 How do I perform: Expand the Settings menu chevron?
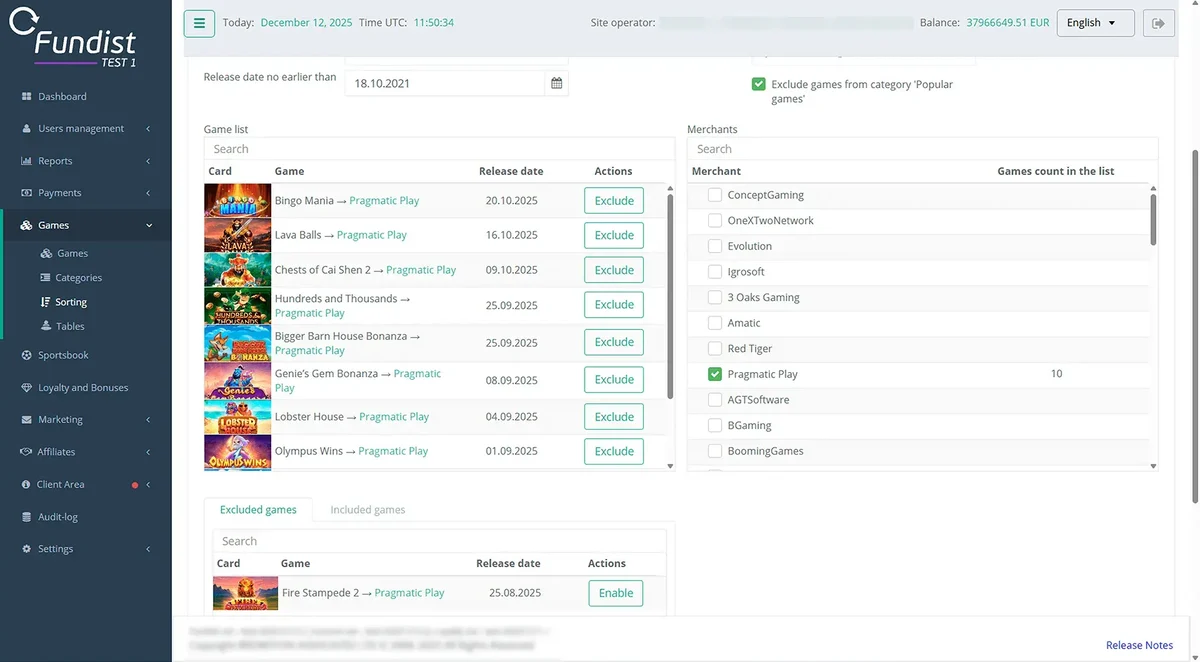point(148,549)
